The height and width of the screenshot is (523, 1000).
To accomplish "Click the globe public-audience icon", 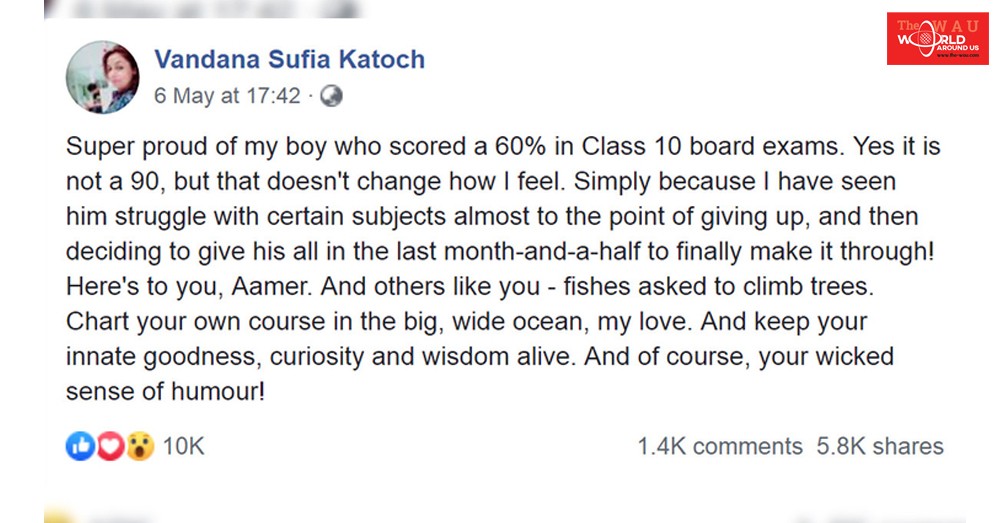I will 331,96.
